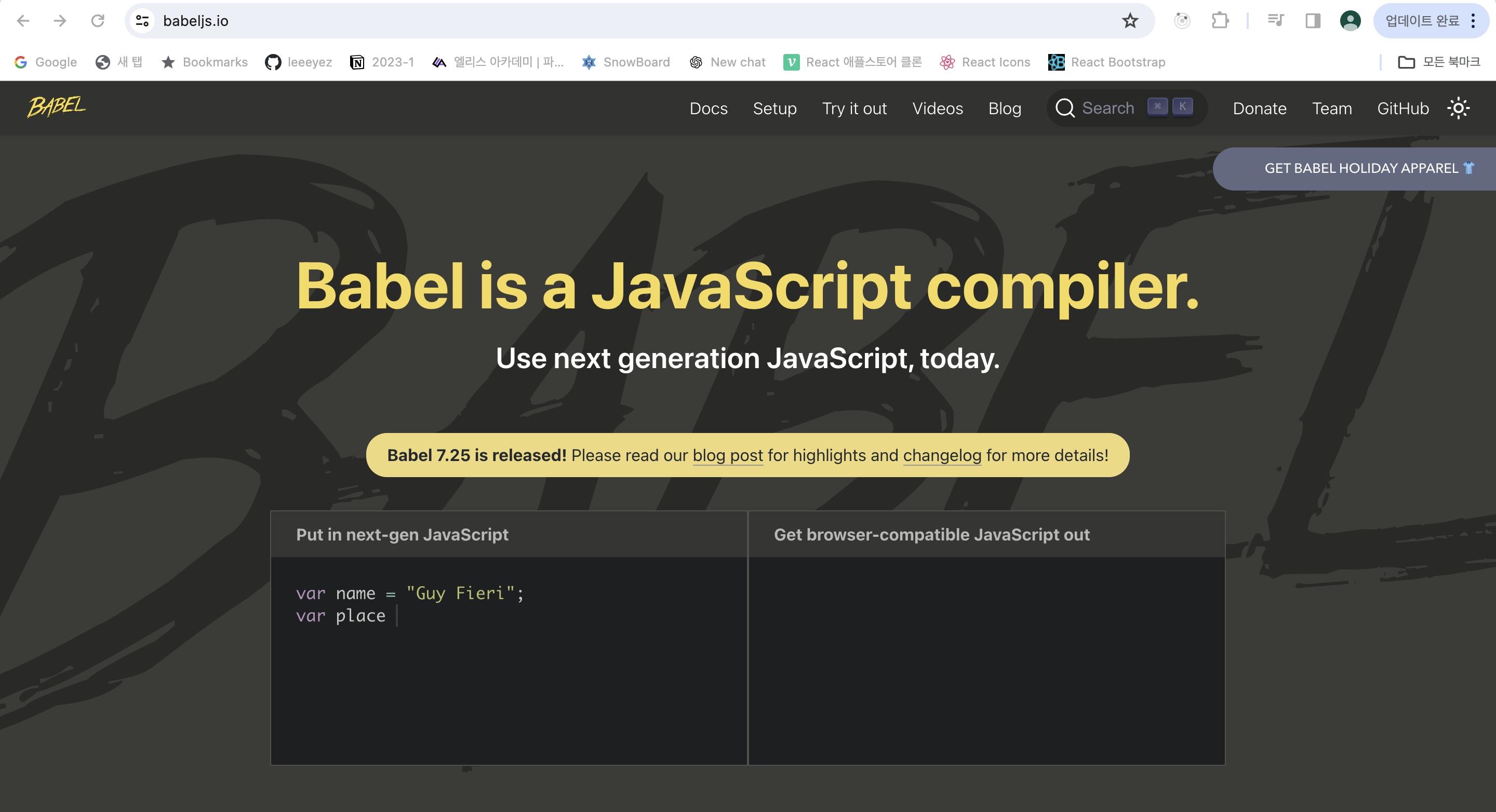Click the search magnifier icon

click(x=1064, y=108)
